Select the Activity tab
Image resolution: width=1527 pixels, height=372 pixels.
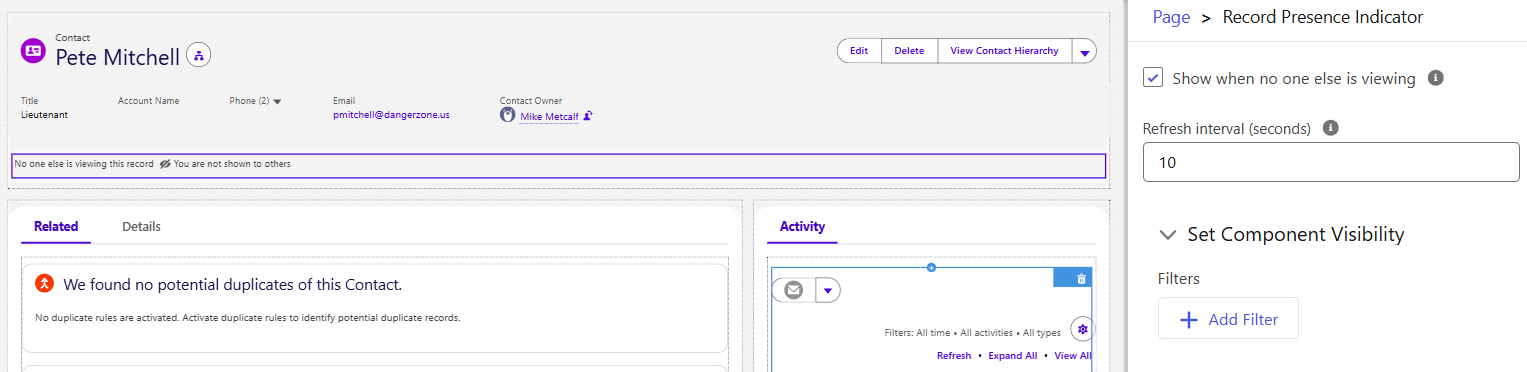[x=802, y=227]
